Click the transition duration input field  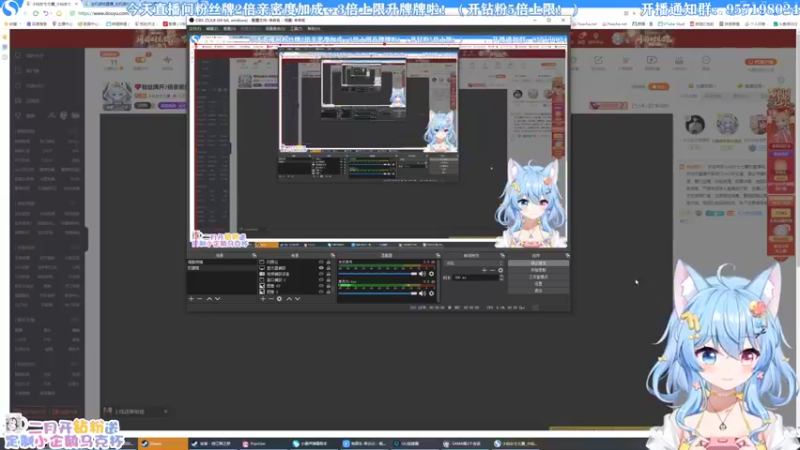coord(476,278)
